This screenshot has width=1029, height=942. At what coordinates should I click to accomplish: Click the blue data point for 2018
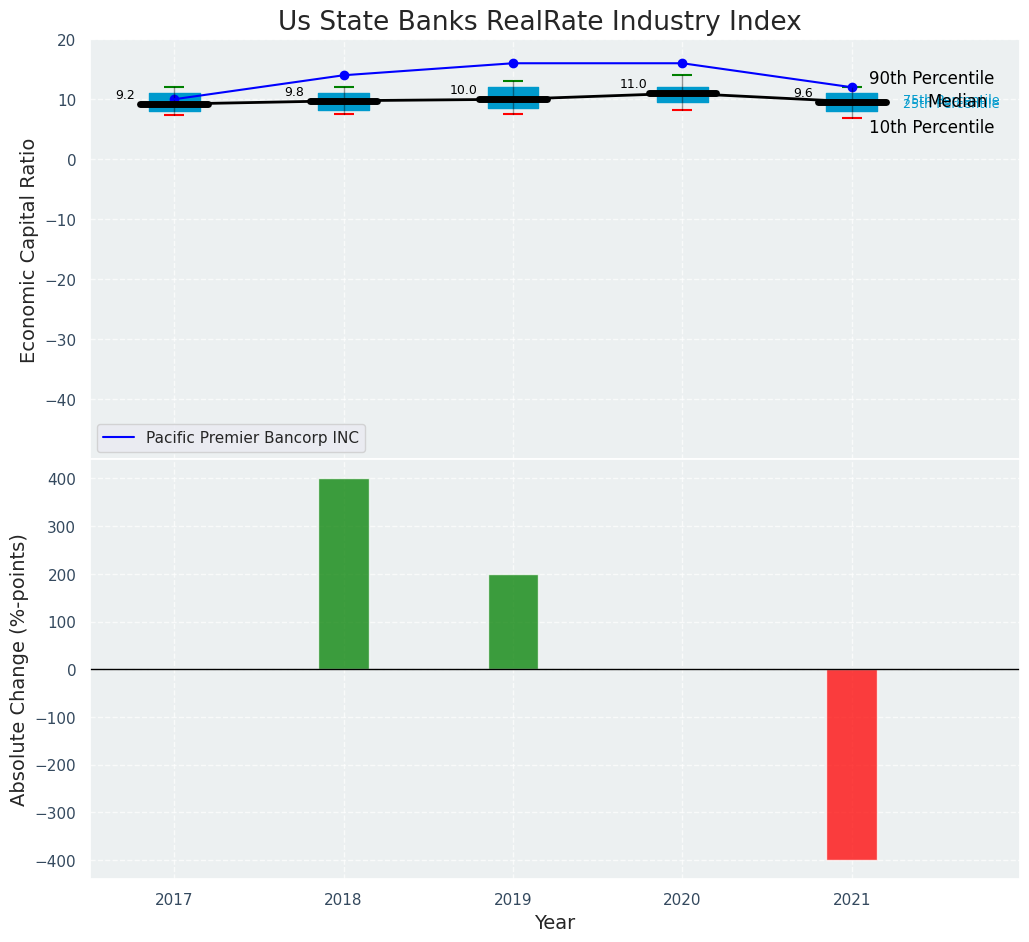tap(344, 75)
